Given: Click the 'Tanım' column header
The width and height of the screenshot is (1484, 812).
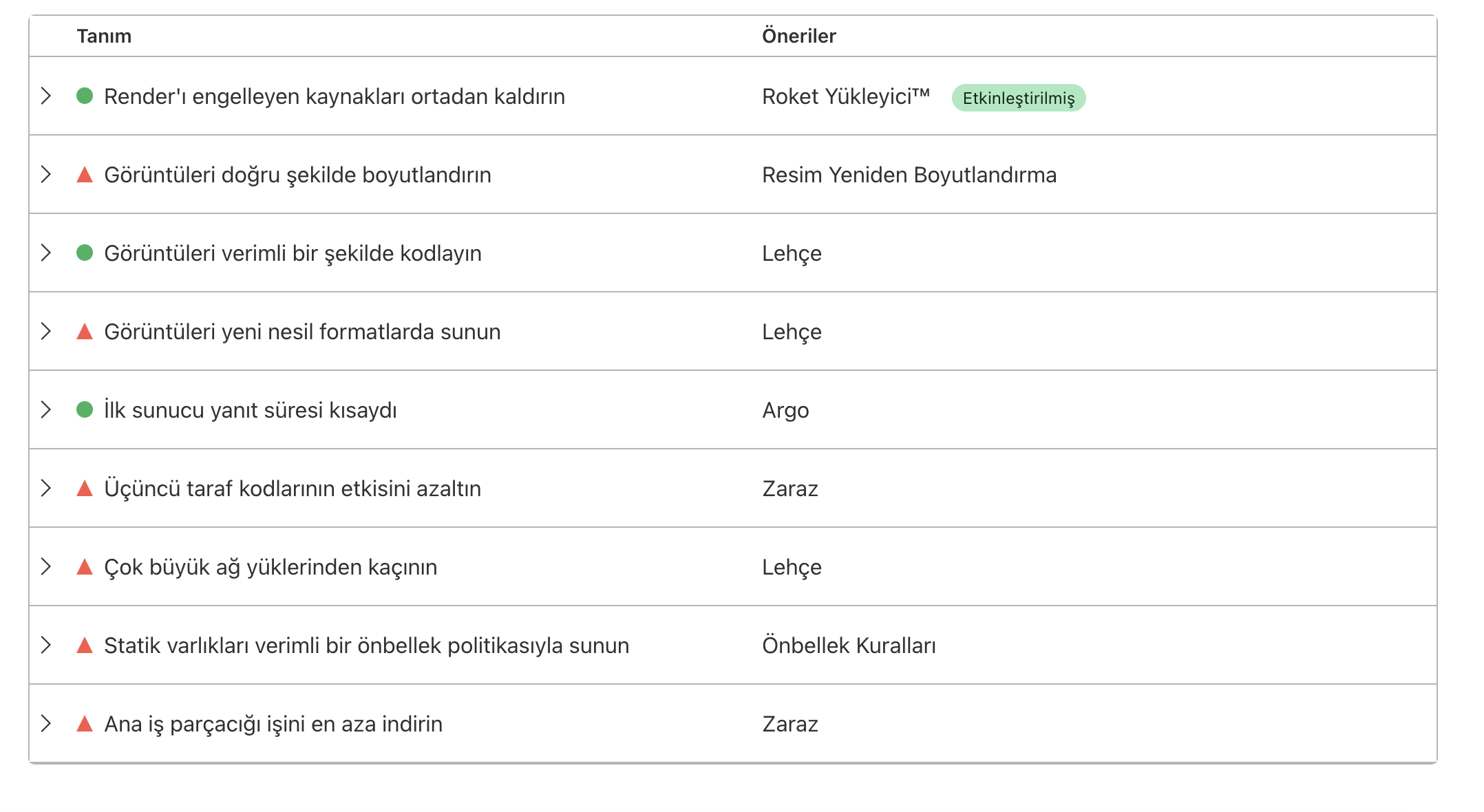Looking at the screenshot, I should click(x=104, y=36).
